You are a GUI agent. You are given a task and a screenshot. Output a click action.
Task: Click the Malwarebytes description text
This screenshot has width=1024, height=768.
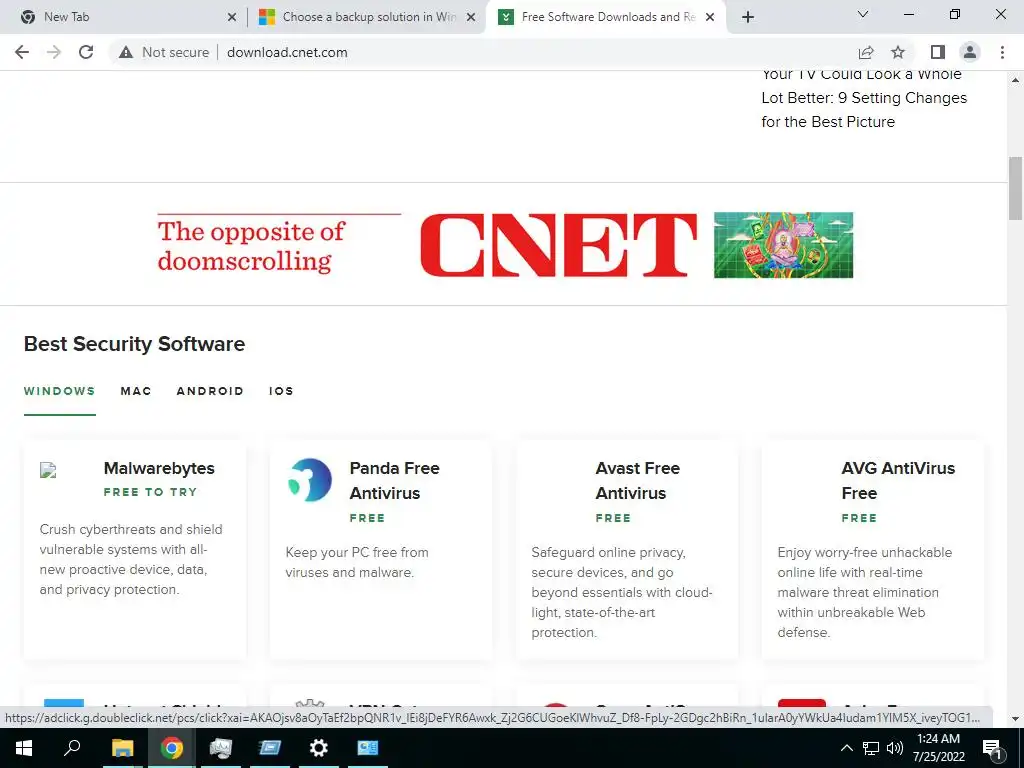tap(131, 559)
